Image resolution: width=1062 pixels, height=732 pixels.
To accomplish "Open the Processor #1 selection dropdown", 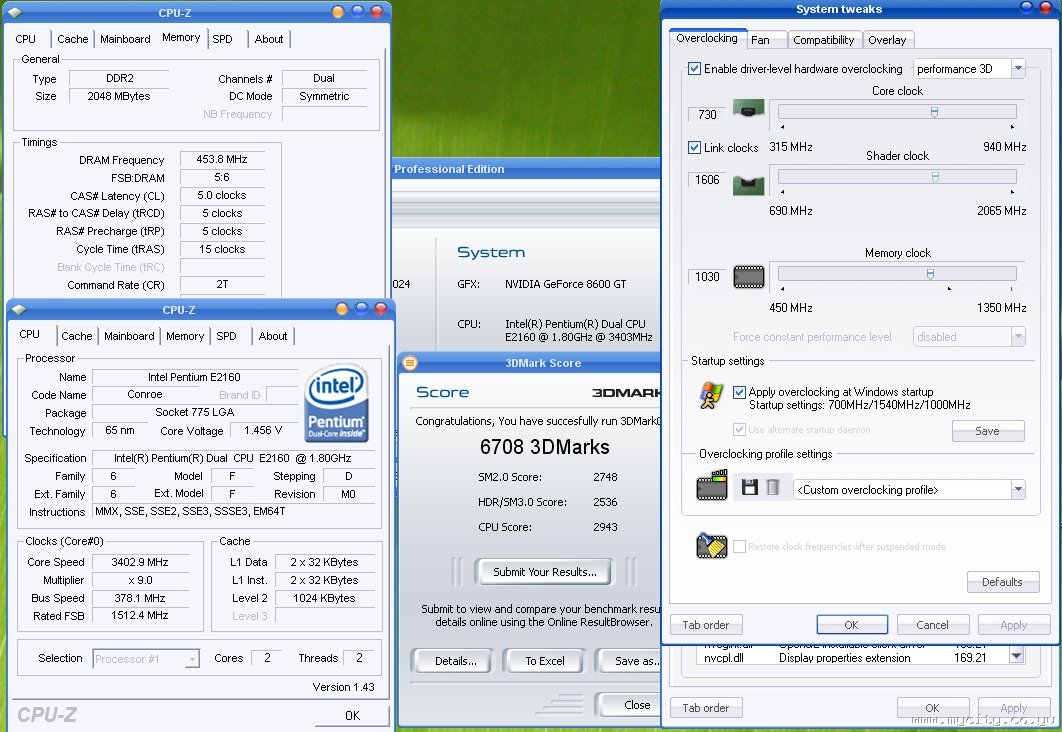I will (146, 659).
